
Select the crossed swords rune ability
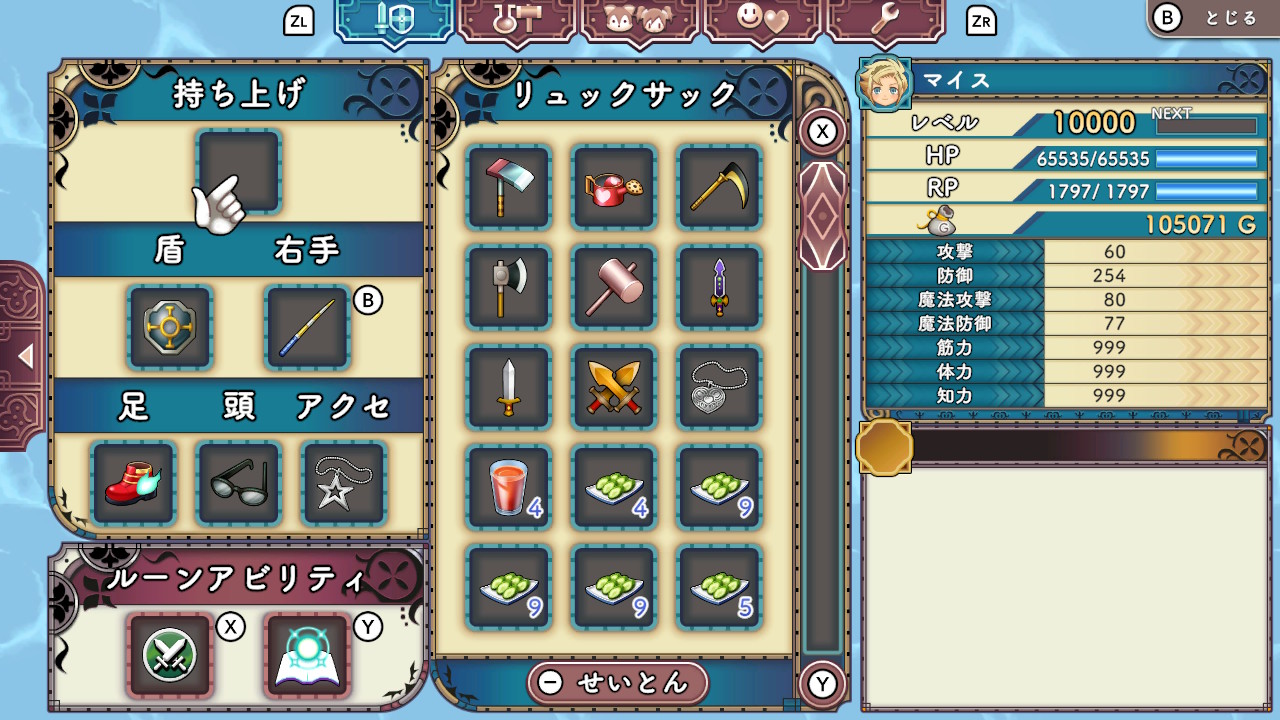pyautogui.click(x=170, y=655)
